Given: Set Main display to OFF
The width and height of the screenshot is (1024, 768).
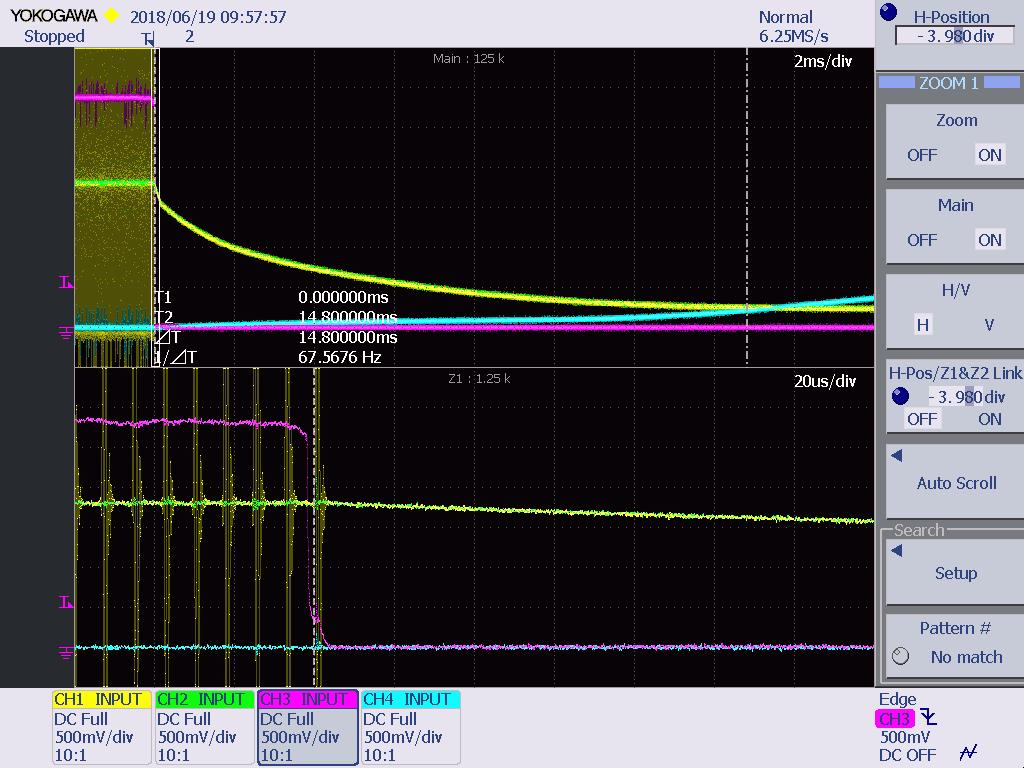Looking at the screenshot, I should click(x=921, y=240).
